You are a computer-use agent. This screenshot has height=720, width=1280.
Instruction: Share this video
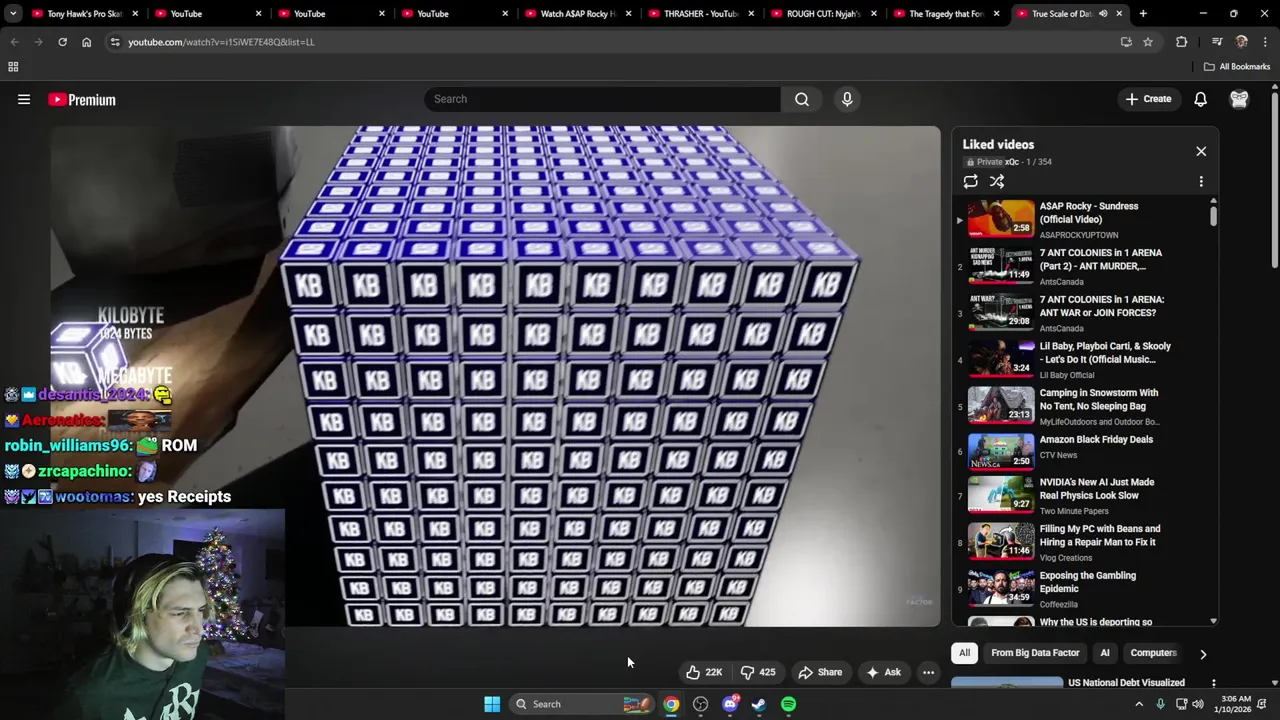click(x=820, y=672)
